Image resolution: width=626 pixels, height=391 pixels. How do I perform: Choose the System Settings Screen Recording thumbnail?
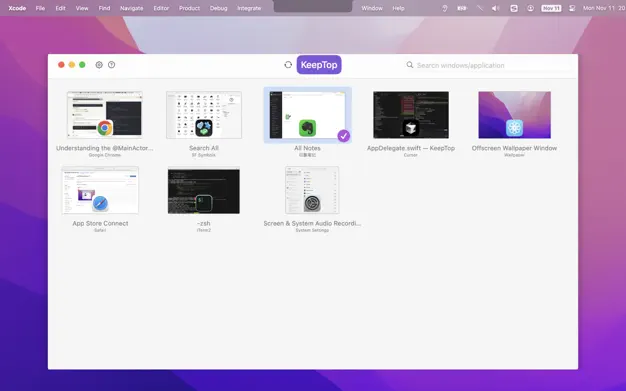(312, 190)
